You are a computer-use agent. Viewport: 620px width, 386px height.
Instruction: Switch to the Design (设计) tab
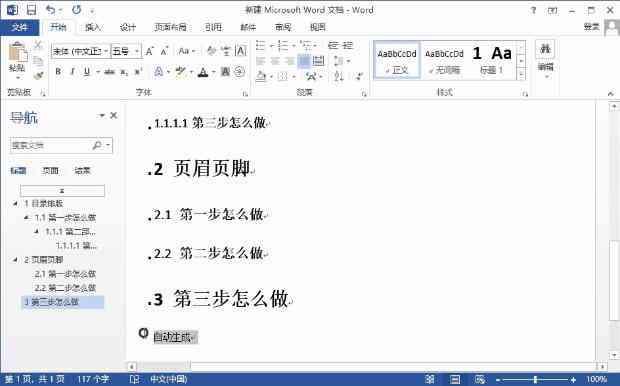click(x=128, y=27)
